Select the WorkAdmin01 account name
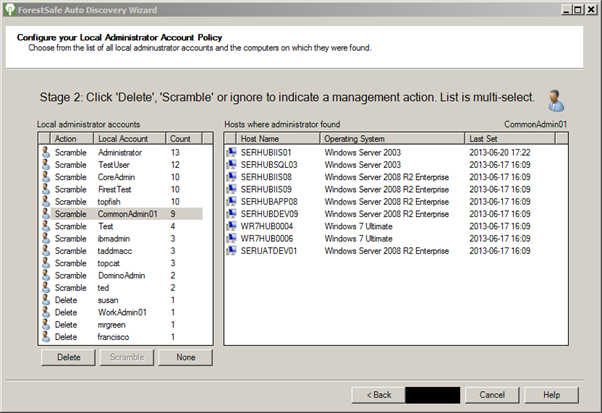This screenshot has width=602, height=413. pos(122,312)
